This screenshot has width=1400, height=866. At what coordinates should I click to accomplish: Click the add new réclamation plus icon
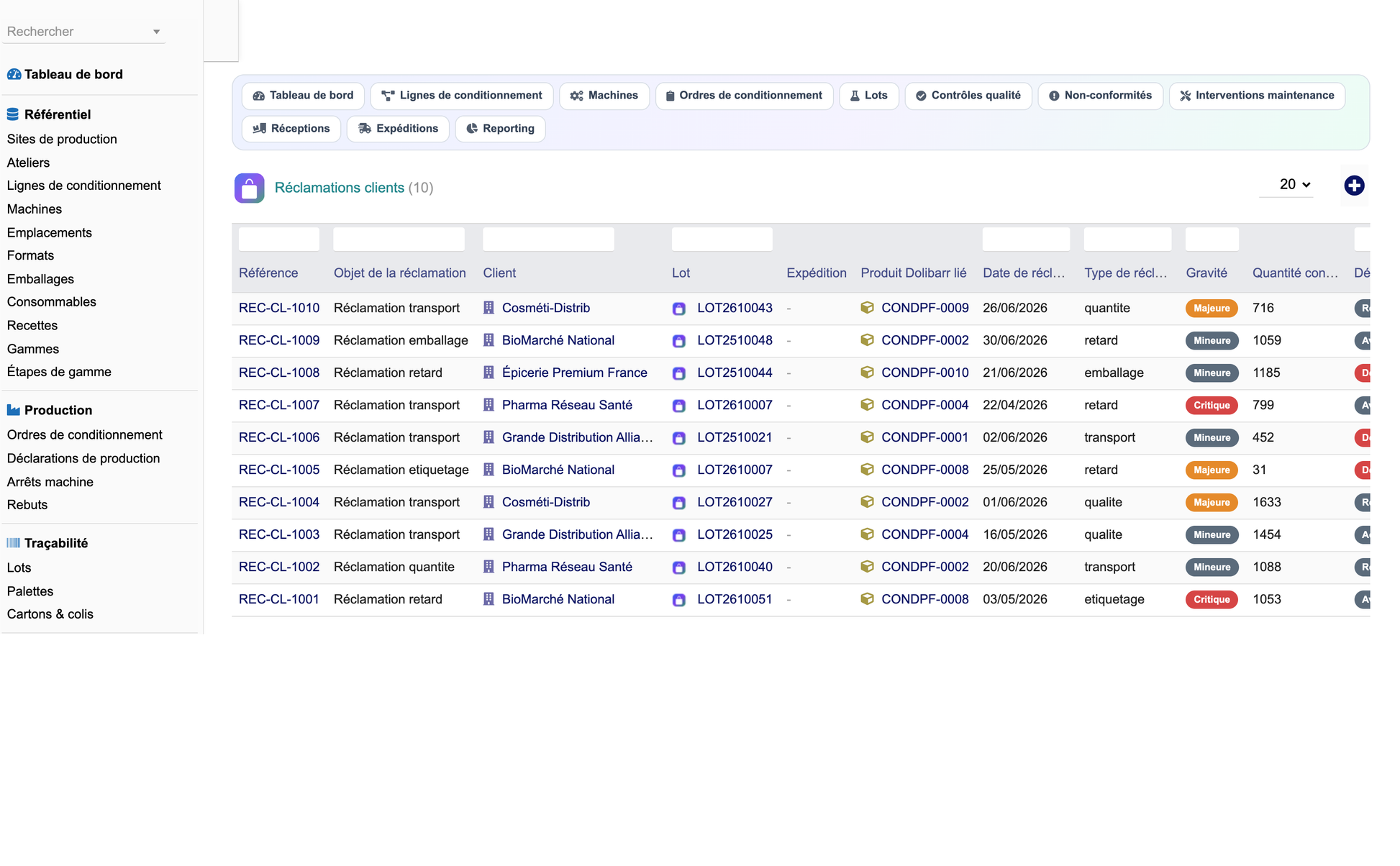tap(1354, 186)
